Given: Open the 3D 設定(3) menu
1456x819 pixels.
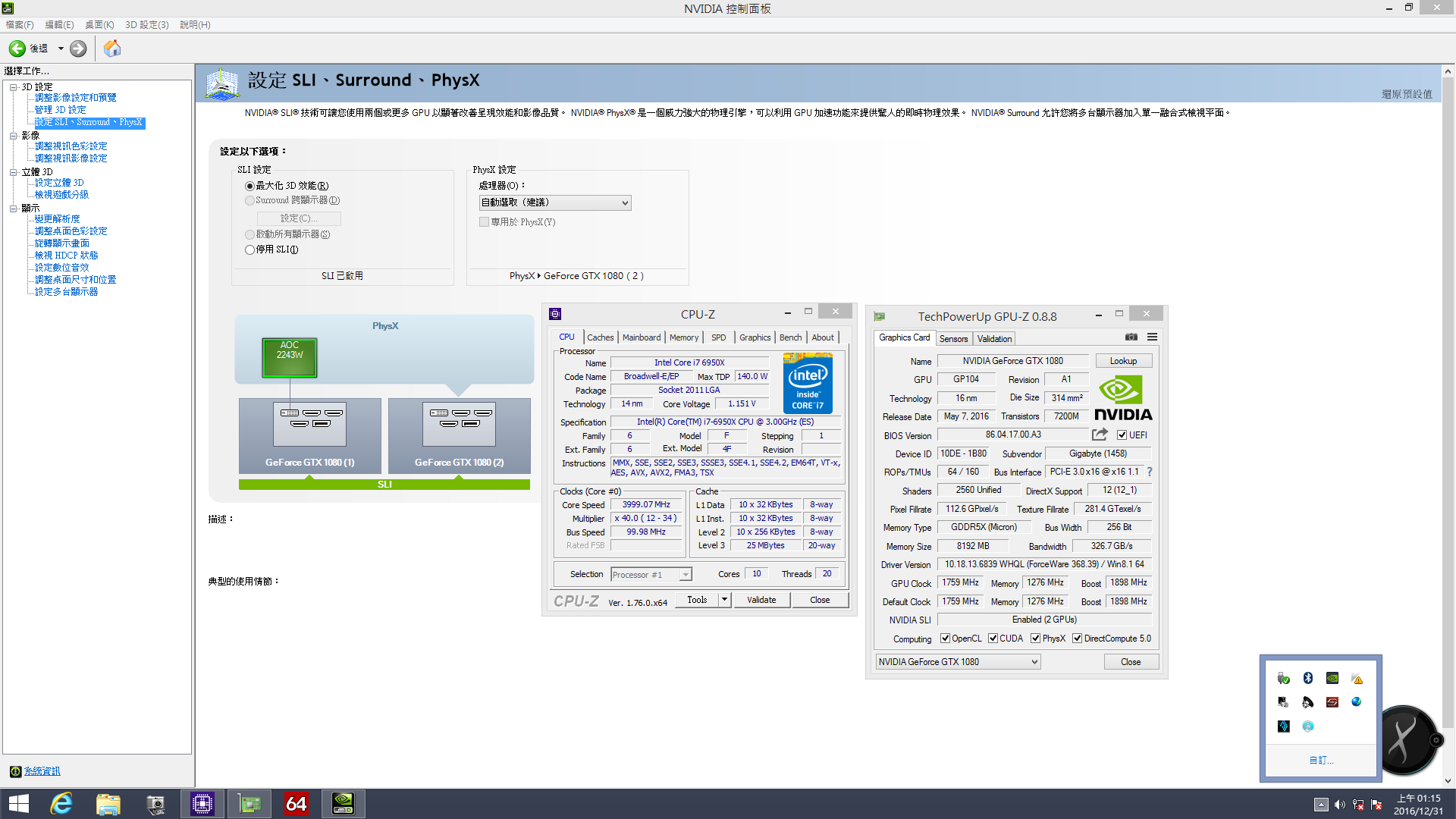Looking at the screenshot, I should (146, 25).
